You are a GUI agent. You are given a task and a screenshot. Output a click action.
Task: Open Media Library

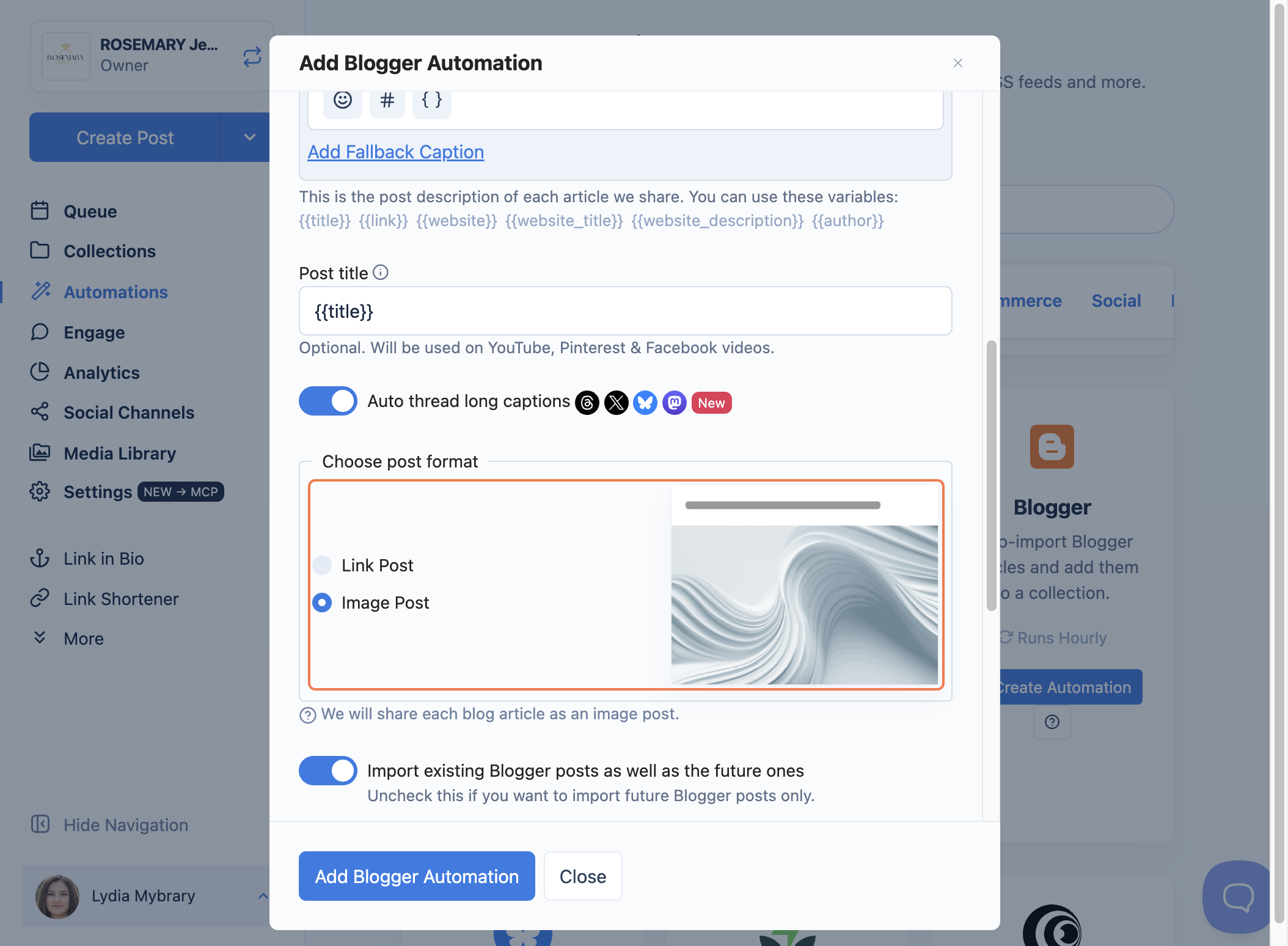120,453
